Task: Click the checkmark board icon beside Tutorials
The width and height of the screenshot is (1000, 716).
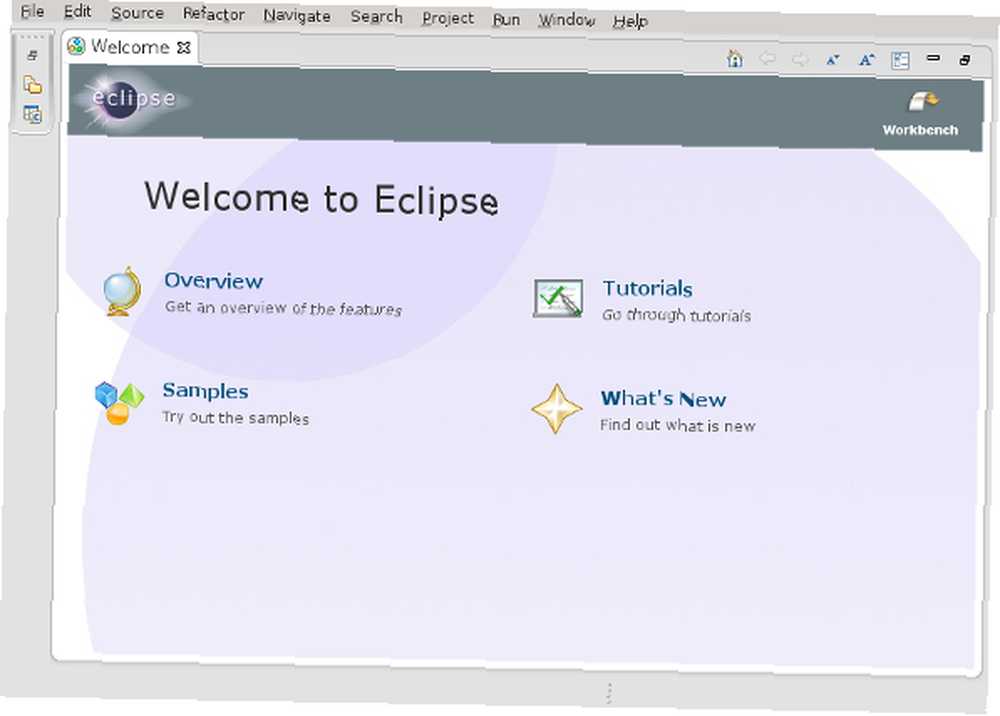Action: pos(558,298)
